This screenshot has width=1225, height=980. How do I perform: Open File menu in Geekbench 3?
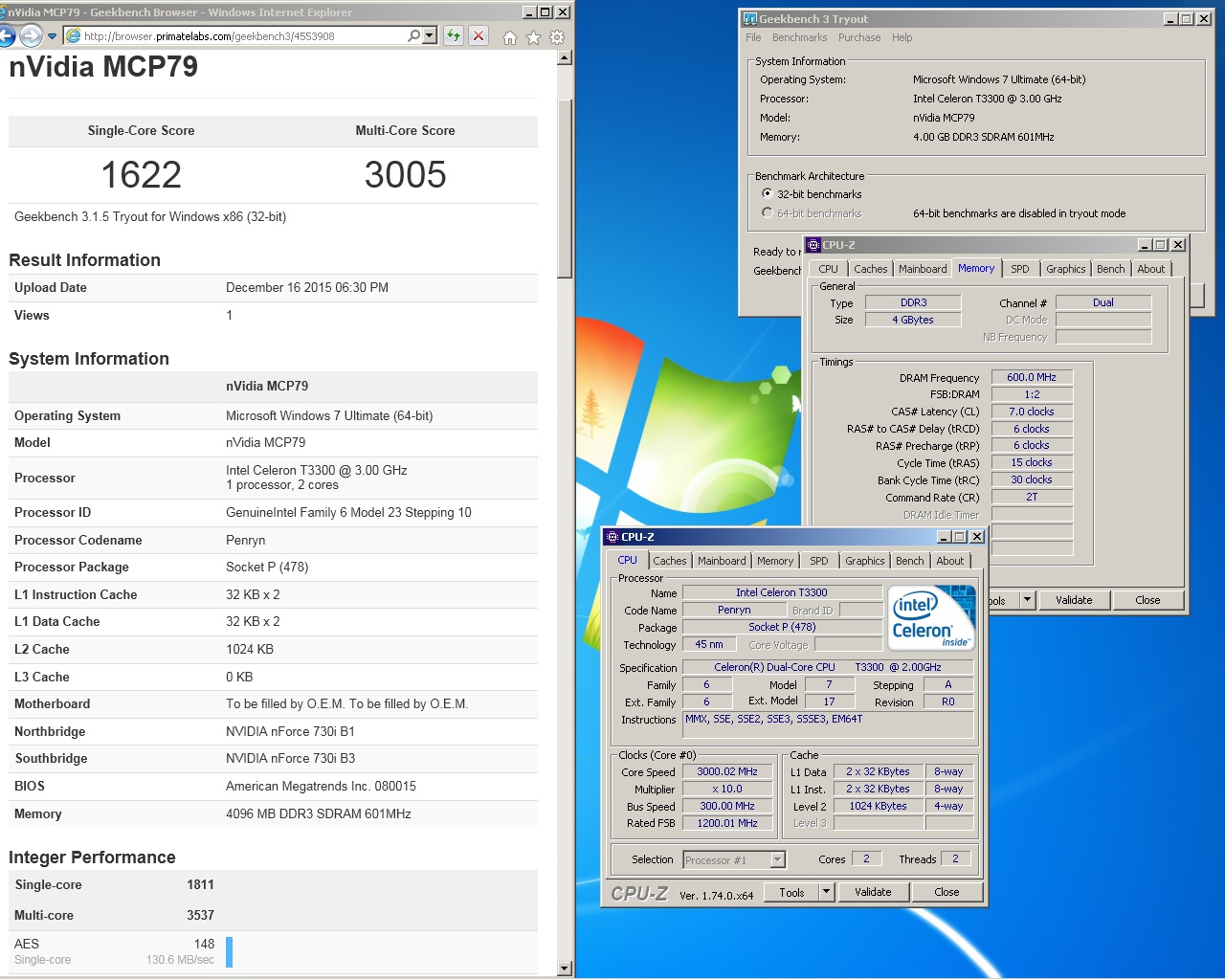tap(753, 37)
